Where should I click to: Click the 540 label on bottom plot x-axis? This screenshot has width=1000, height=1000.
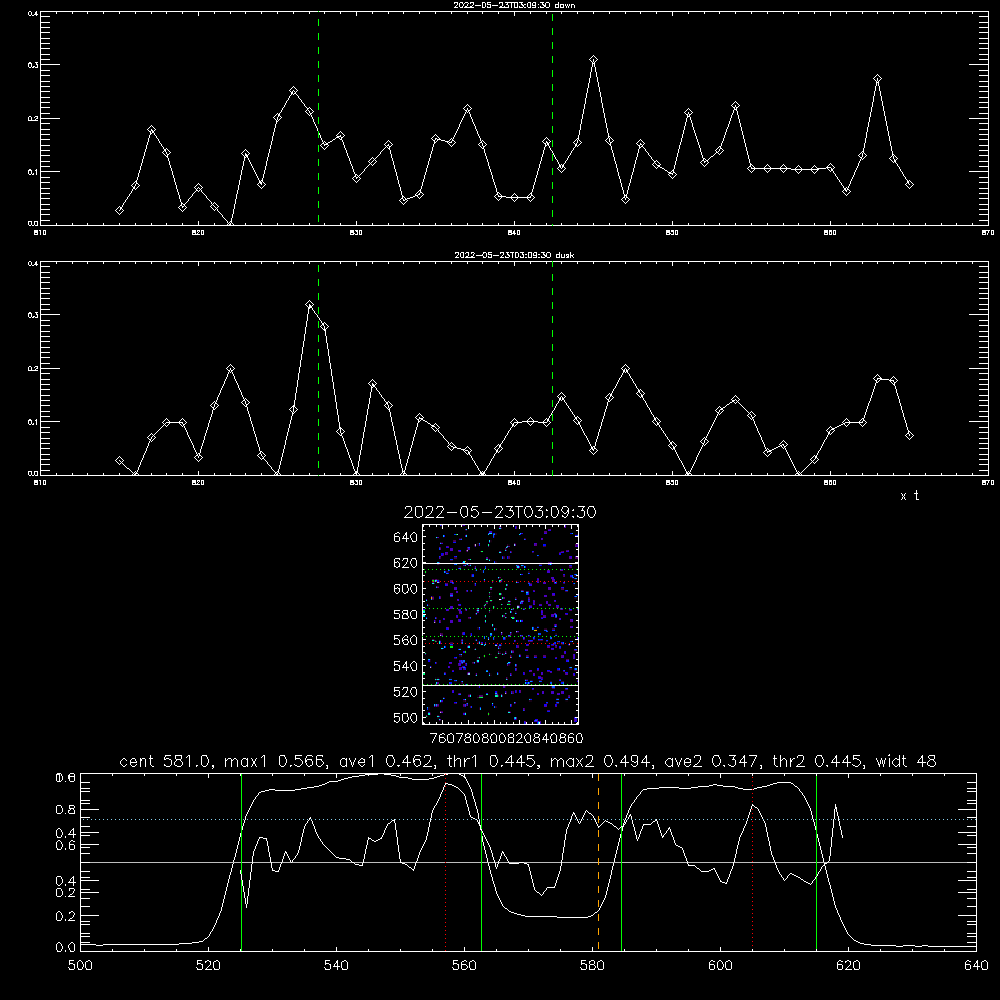pyautogui.click(x=336, y=966)
